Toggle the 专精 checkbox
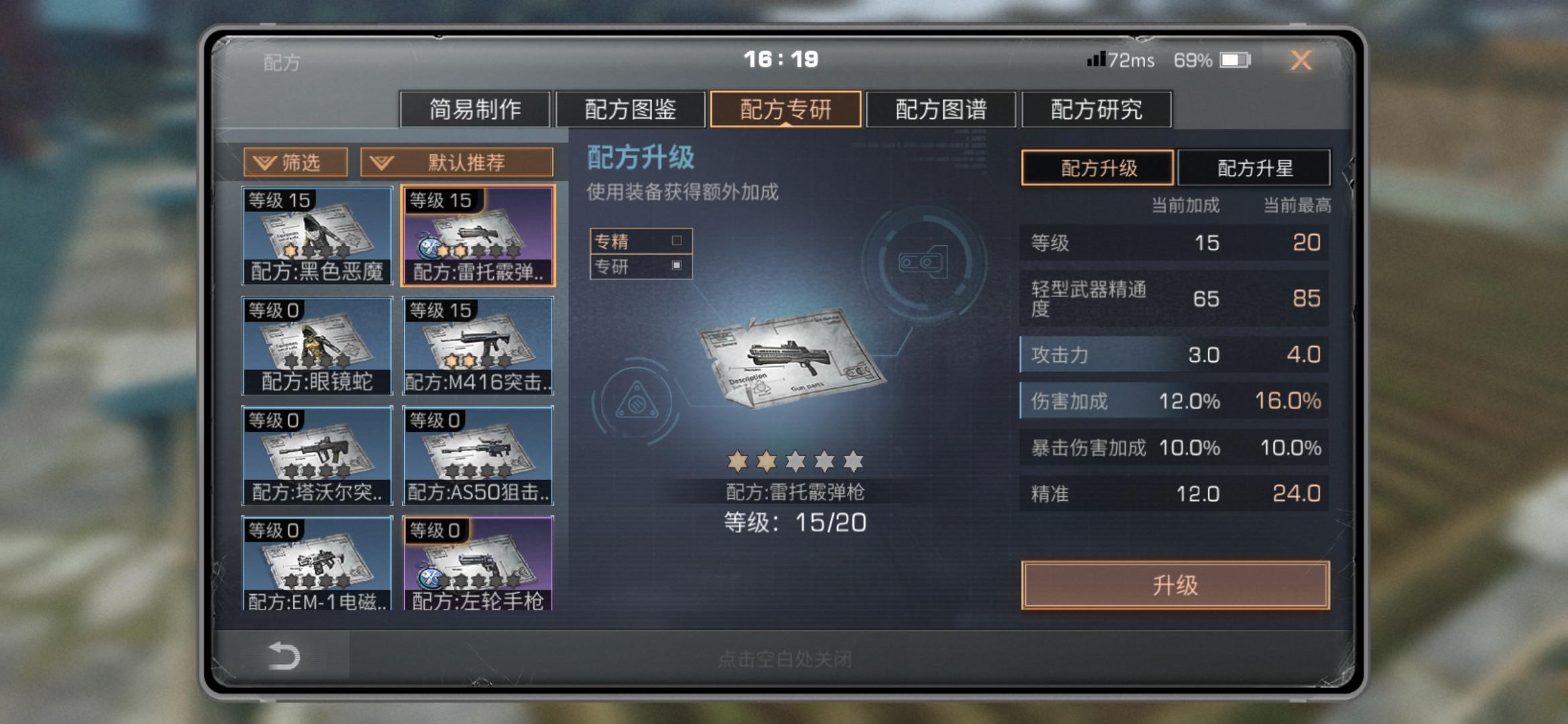This screenshot has width=1568, height=724. tap(677, 241)
